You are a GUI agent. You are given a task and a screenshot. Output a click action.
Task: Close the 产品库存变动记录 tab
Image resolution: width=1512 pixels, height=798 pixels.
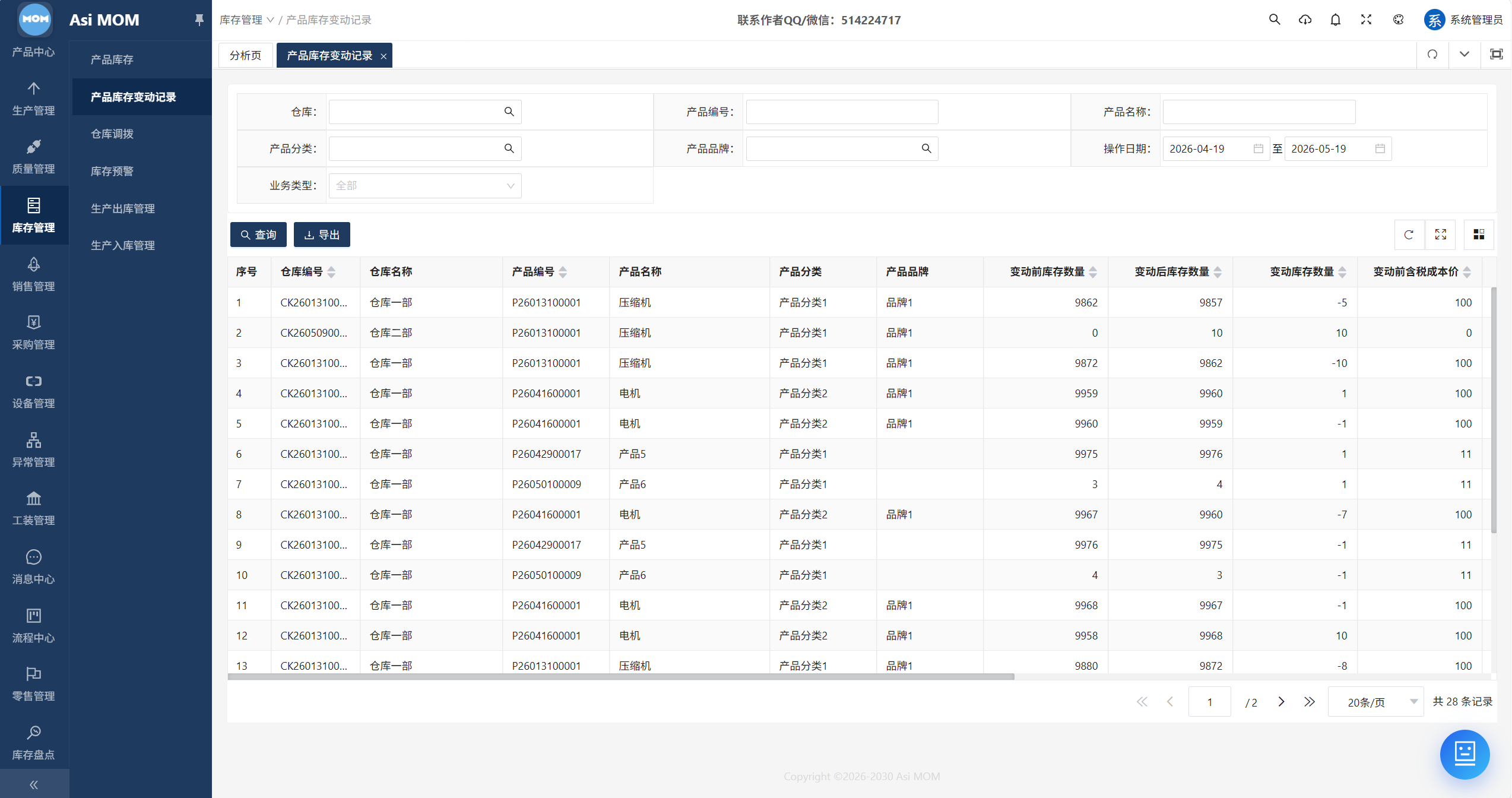tap(383, 56)
